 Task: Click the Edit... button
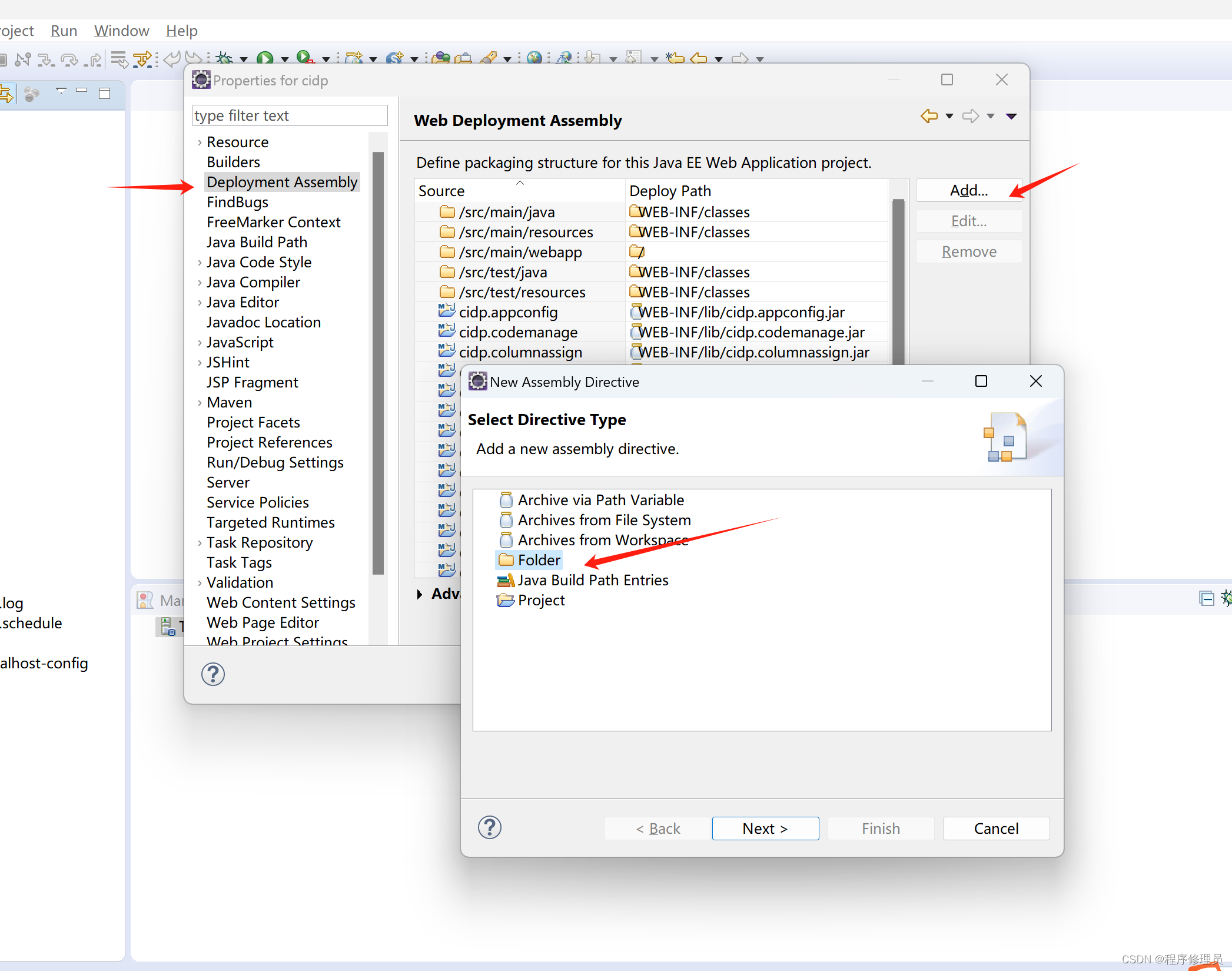[968, 221]
